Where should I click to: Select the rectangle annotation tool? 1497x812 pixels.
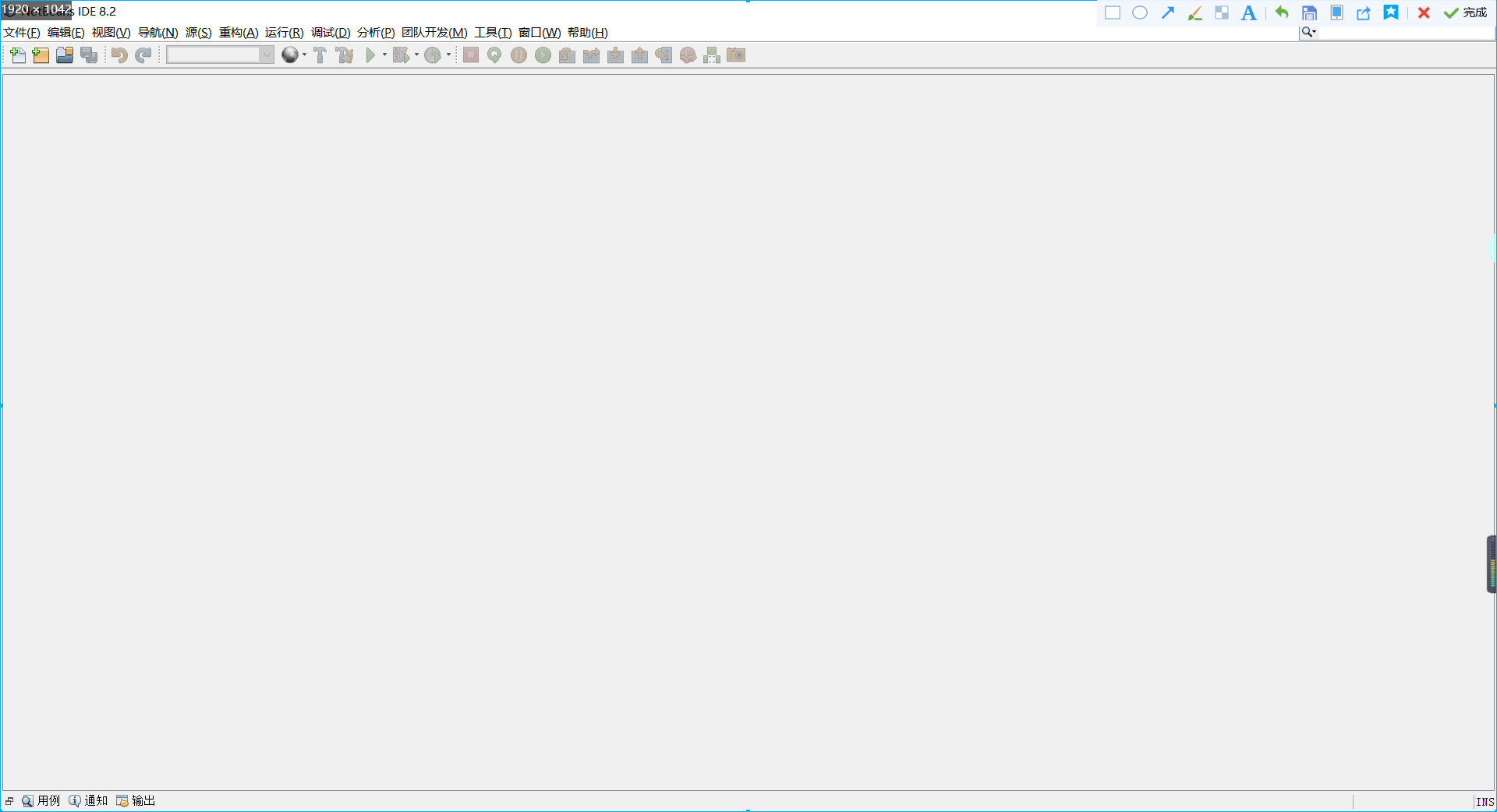tap(1113, 12)
